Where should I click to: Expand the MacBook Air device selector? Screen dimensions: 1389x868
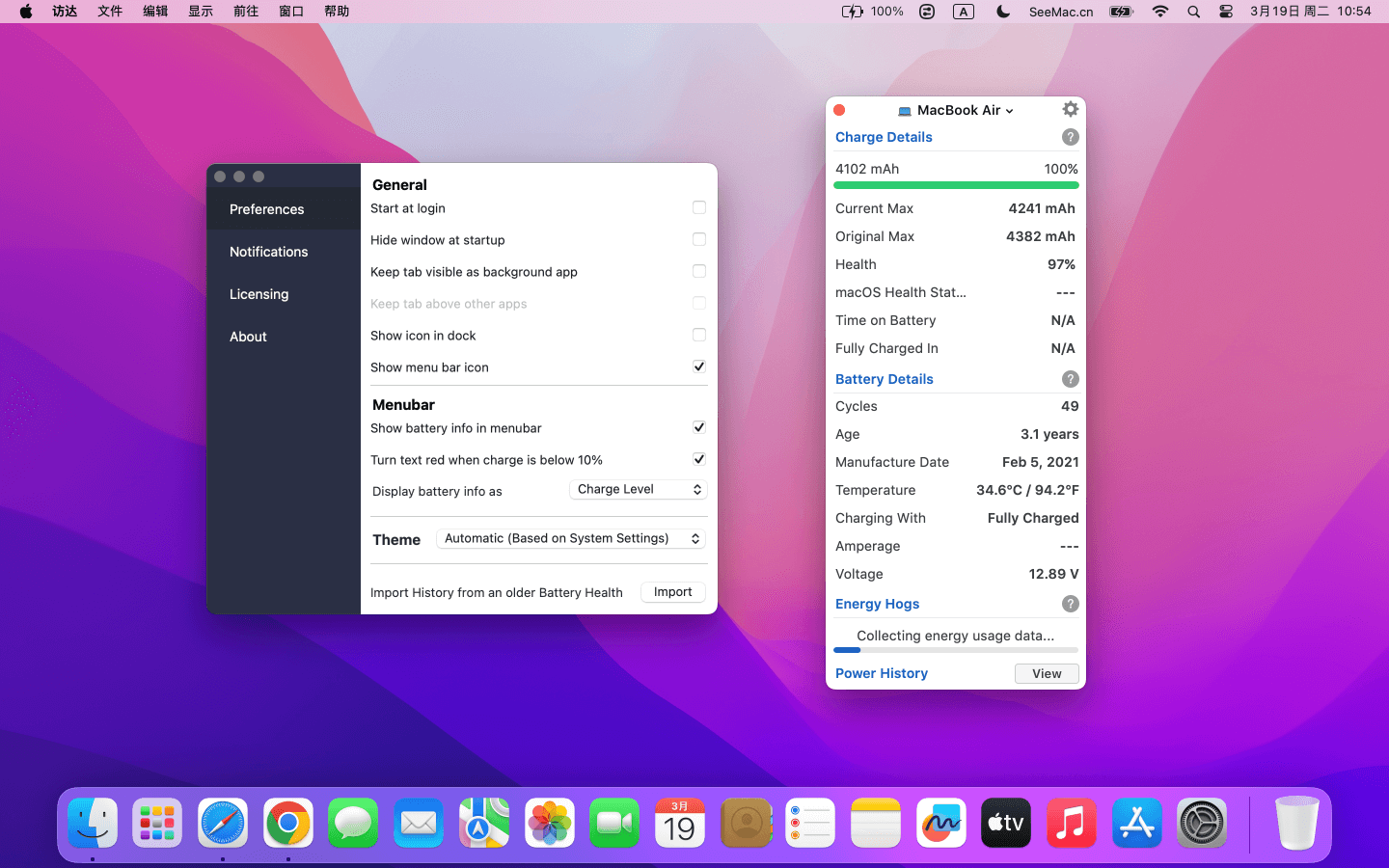click(x=956, y=111)
